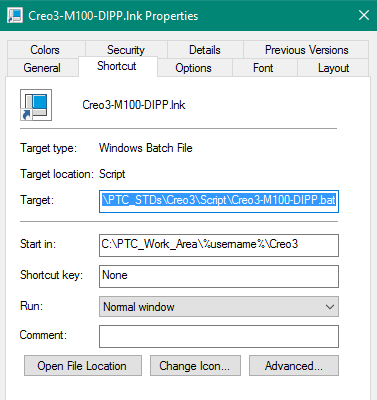
Task: Click the 'Target location:' label
Action: [57, 174]
